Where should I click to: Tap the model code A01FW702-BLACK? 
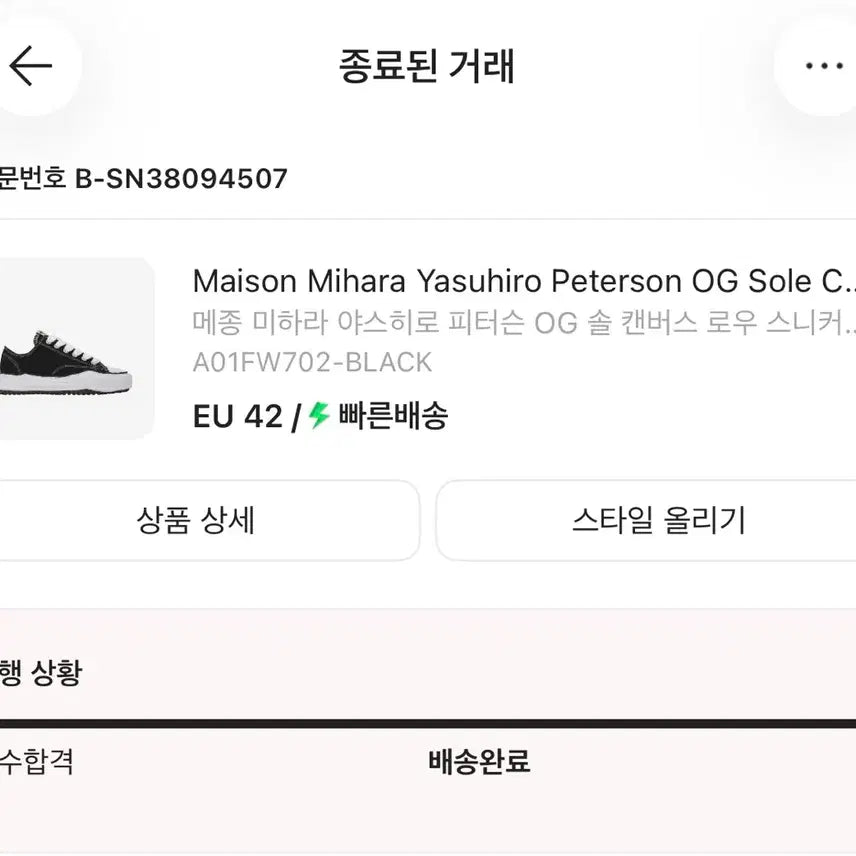313,362
